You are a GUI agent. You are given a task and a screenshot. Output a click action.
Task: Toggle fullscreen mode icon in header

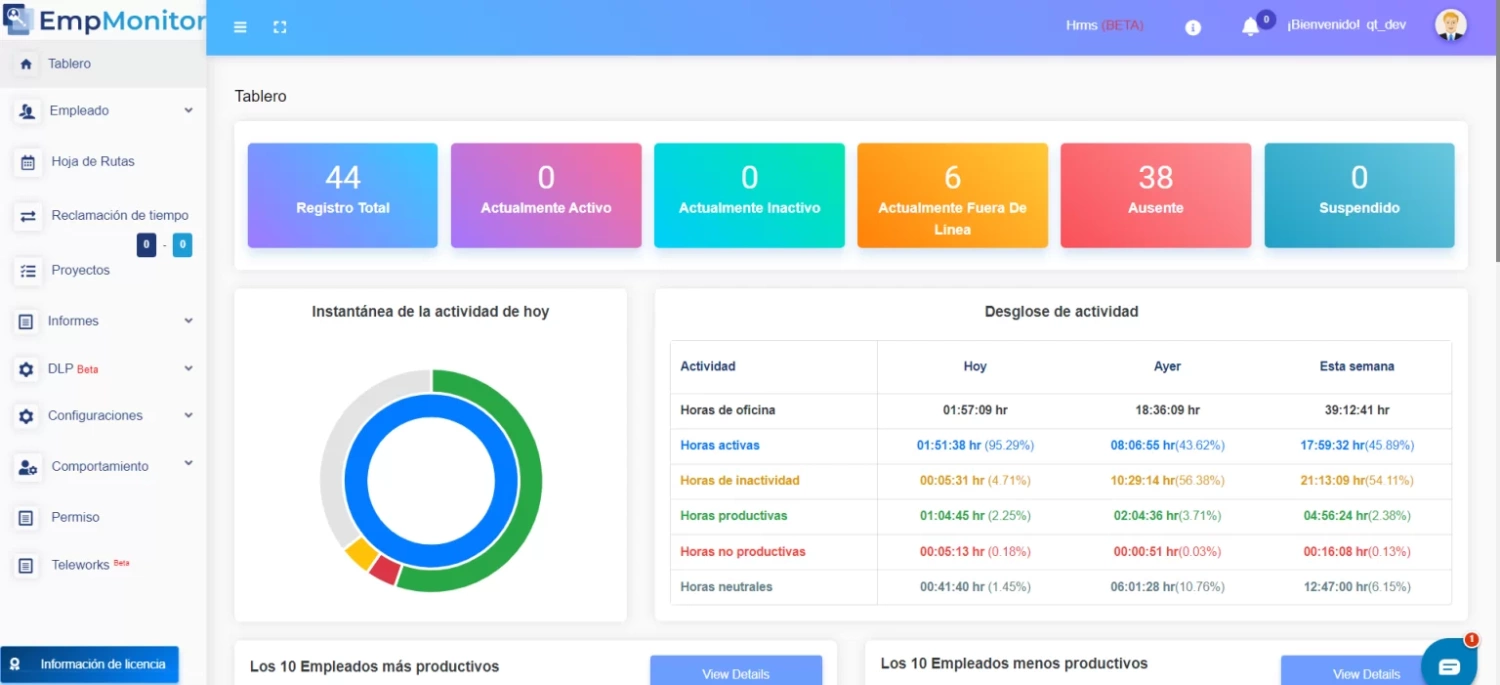coord(280,27)
